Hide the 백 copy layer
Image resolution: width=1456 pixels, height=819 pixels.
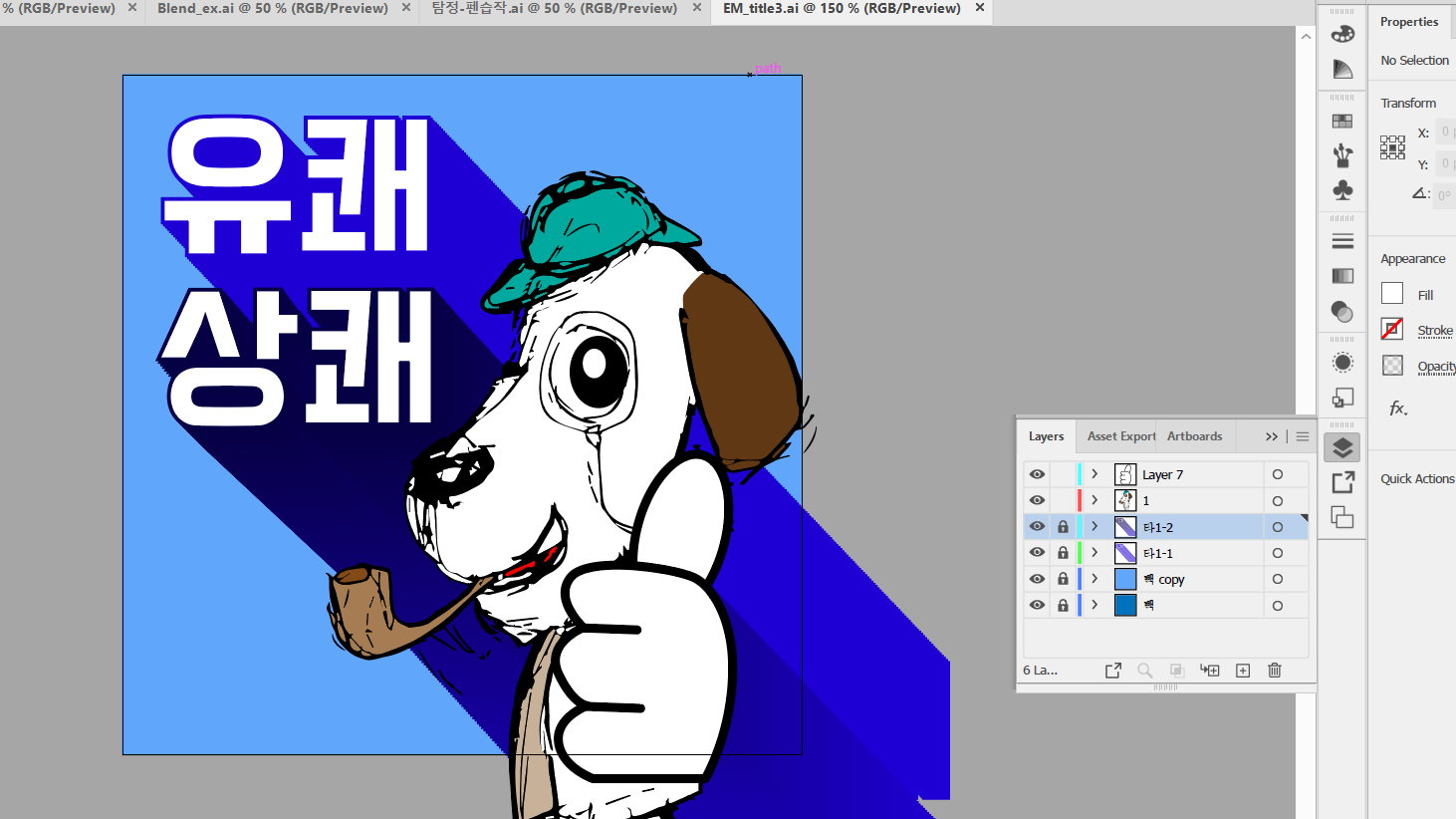(1037, 579)
